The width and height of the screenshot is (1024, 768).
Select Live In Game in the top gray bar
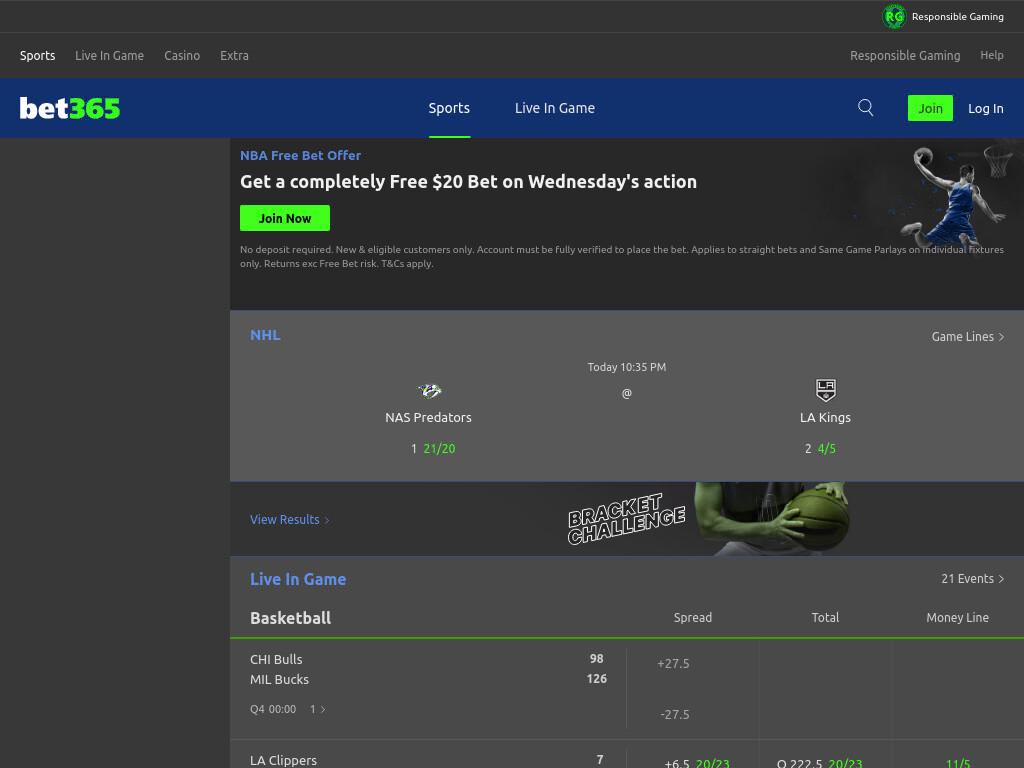click(109, 56)
